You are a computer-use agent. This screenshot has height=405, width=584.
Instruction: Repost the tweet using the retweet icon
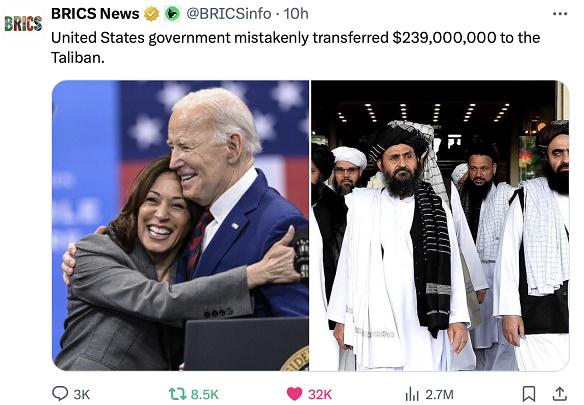(177, 394)
